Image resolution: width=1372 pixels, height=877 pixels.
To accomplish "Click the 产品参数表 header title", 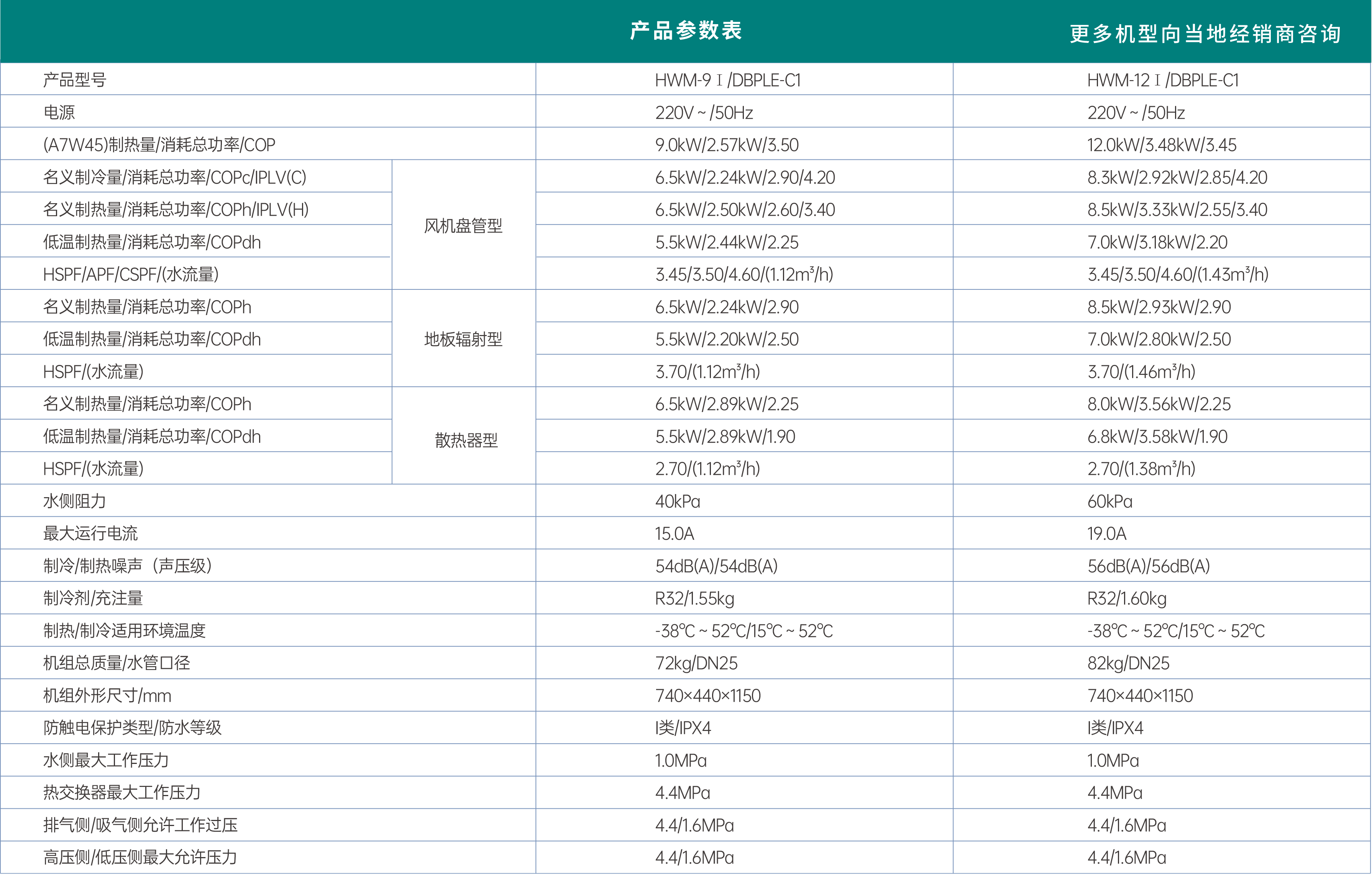I will [x=686, y=31].
